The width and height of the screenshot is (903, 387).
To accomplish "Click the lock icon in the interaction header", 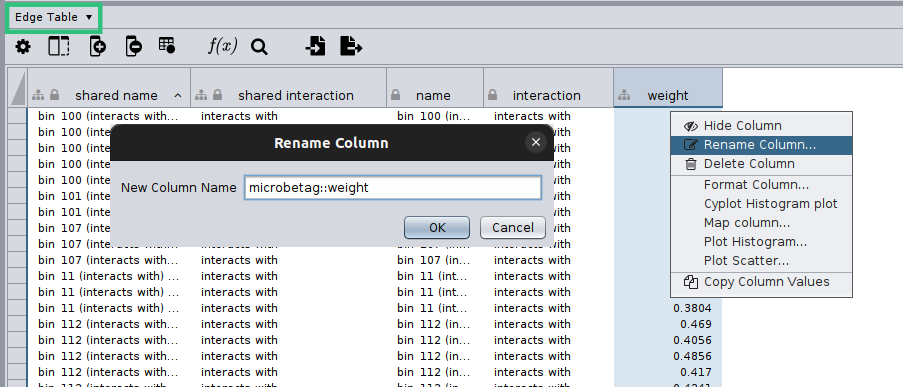I will click(x=492, y=94).
